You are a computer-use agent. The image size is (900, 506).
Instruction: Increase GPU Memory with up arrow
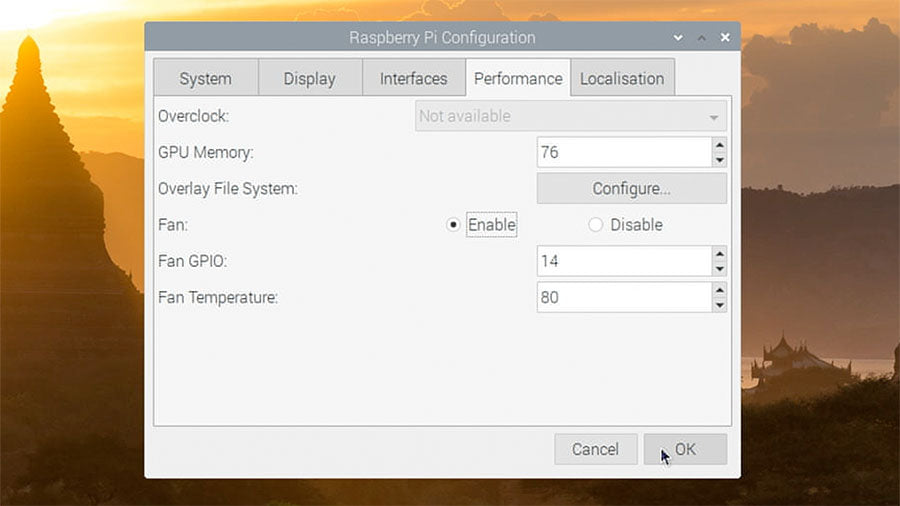tap(720, 145)
